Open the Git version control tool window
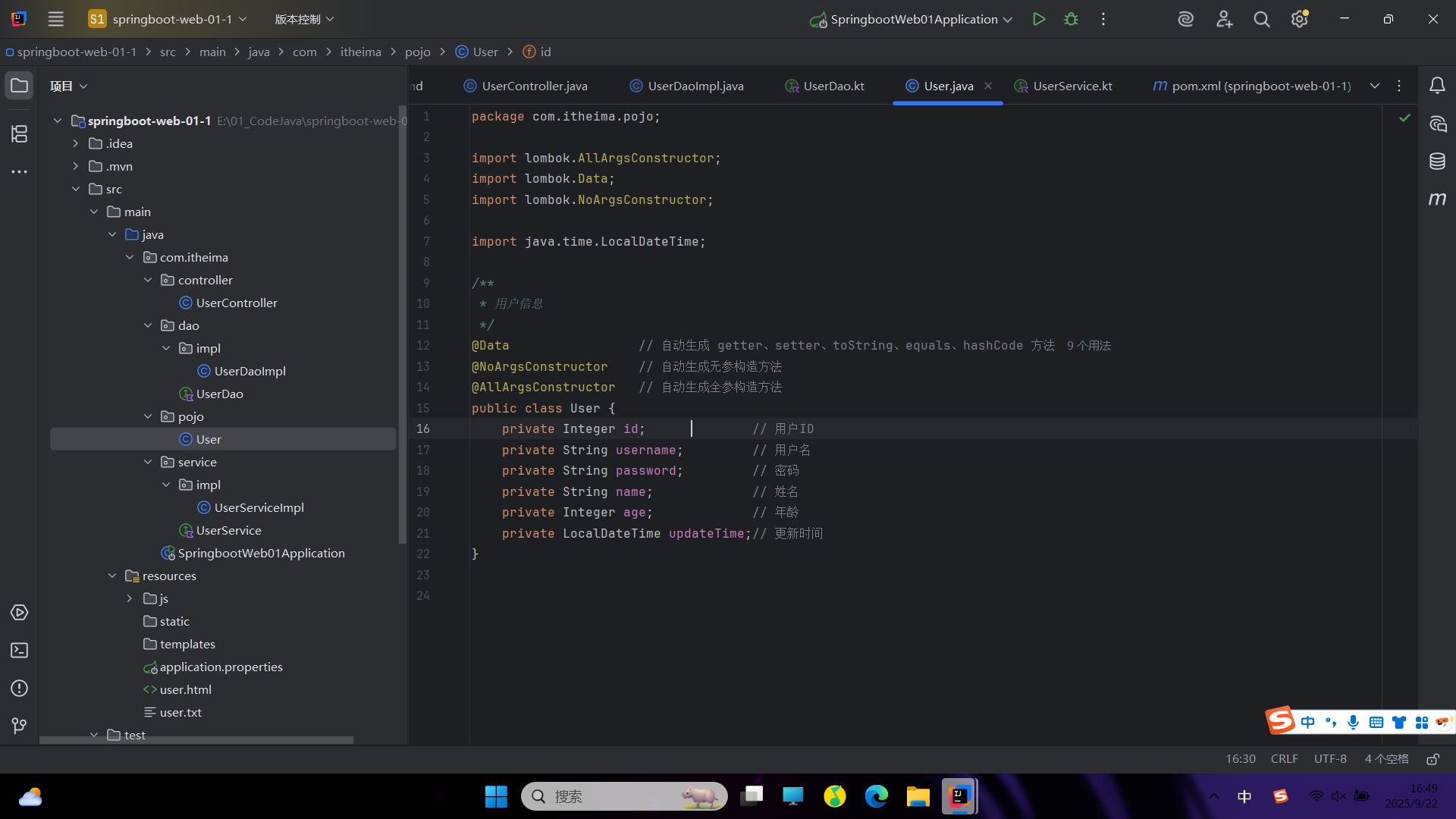 tap(20, 726)
